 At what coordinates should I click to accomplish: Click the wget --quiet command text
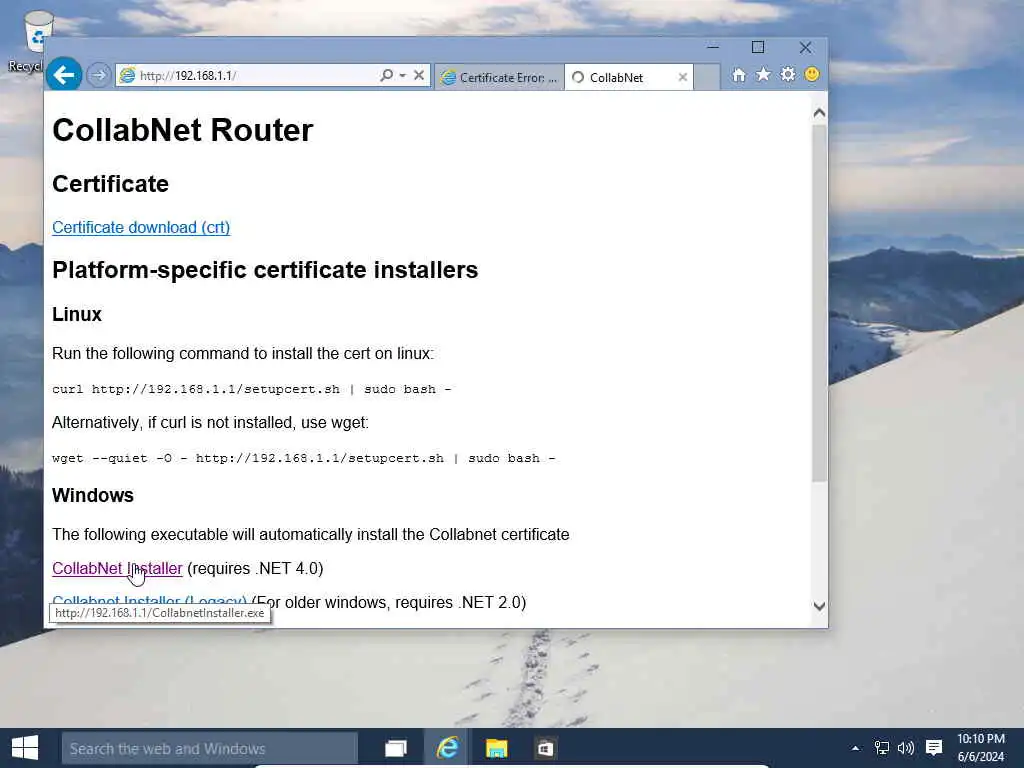tap(304, 458)
